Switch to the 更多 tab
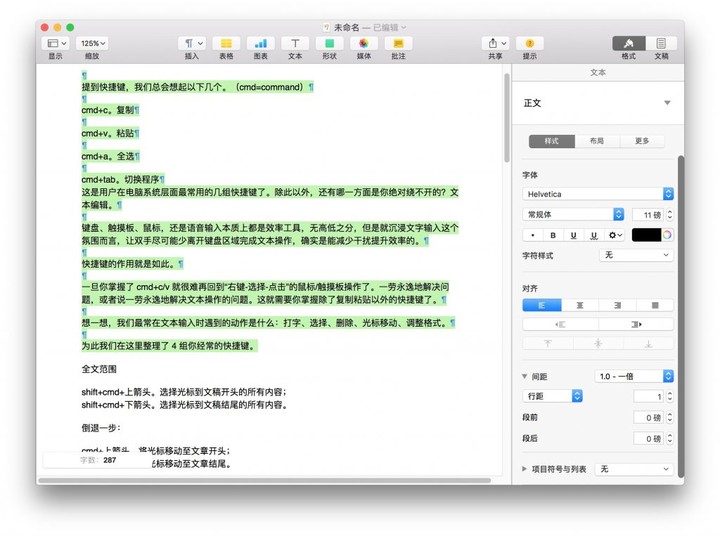This screenshot has width=720, height=536. pos(642,141)
